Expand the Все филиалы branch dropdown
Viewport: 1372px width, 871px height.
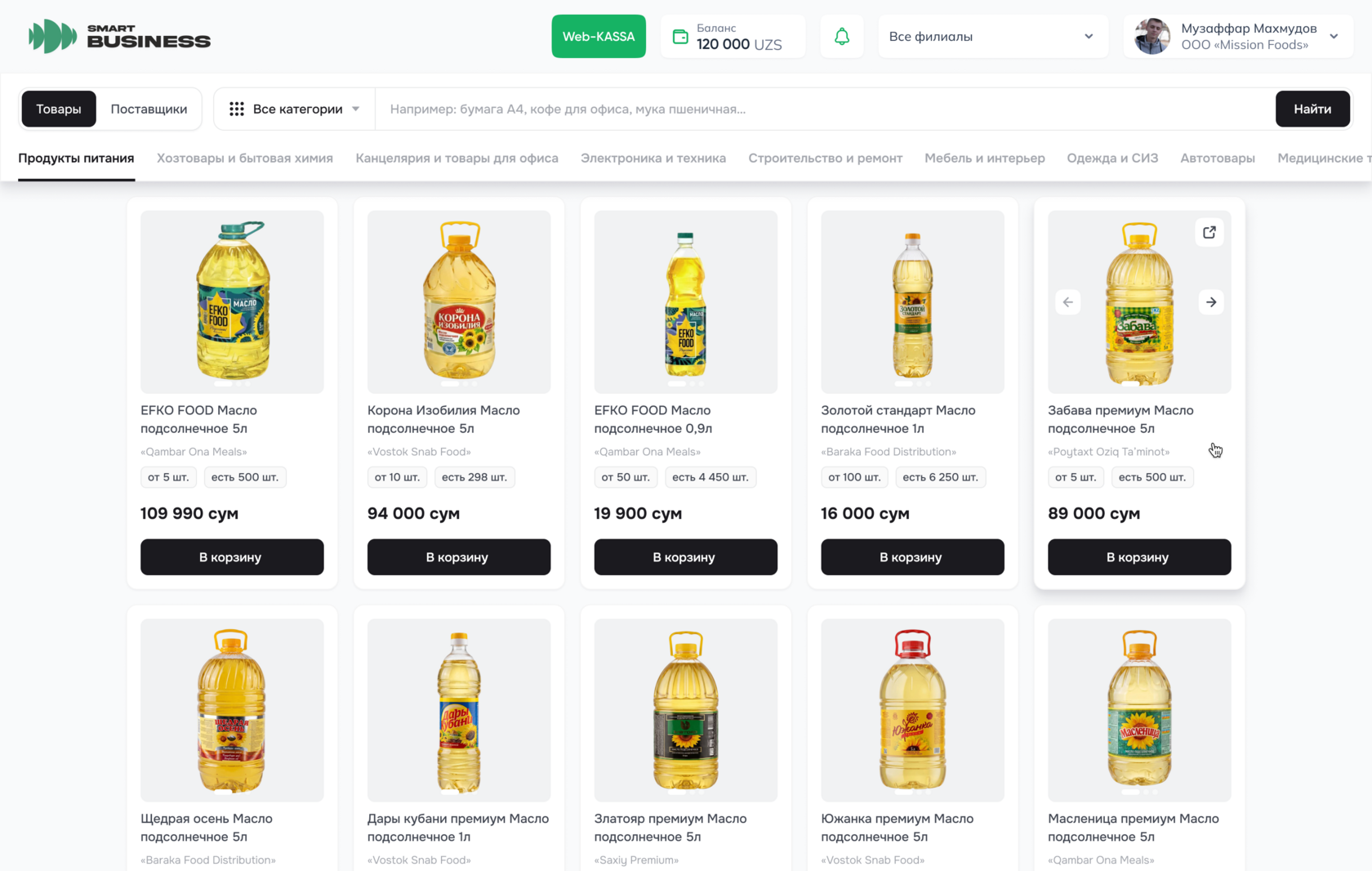993,36
